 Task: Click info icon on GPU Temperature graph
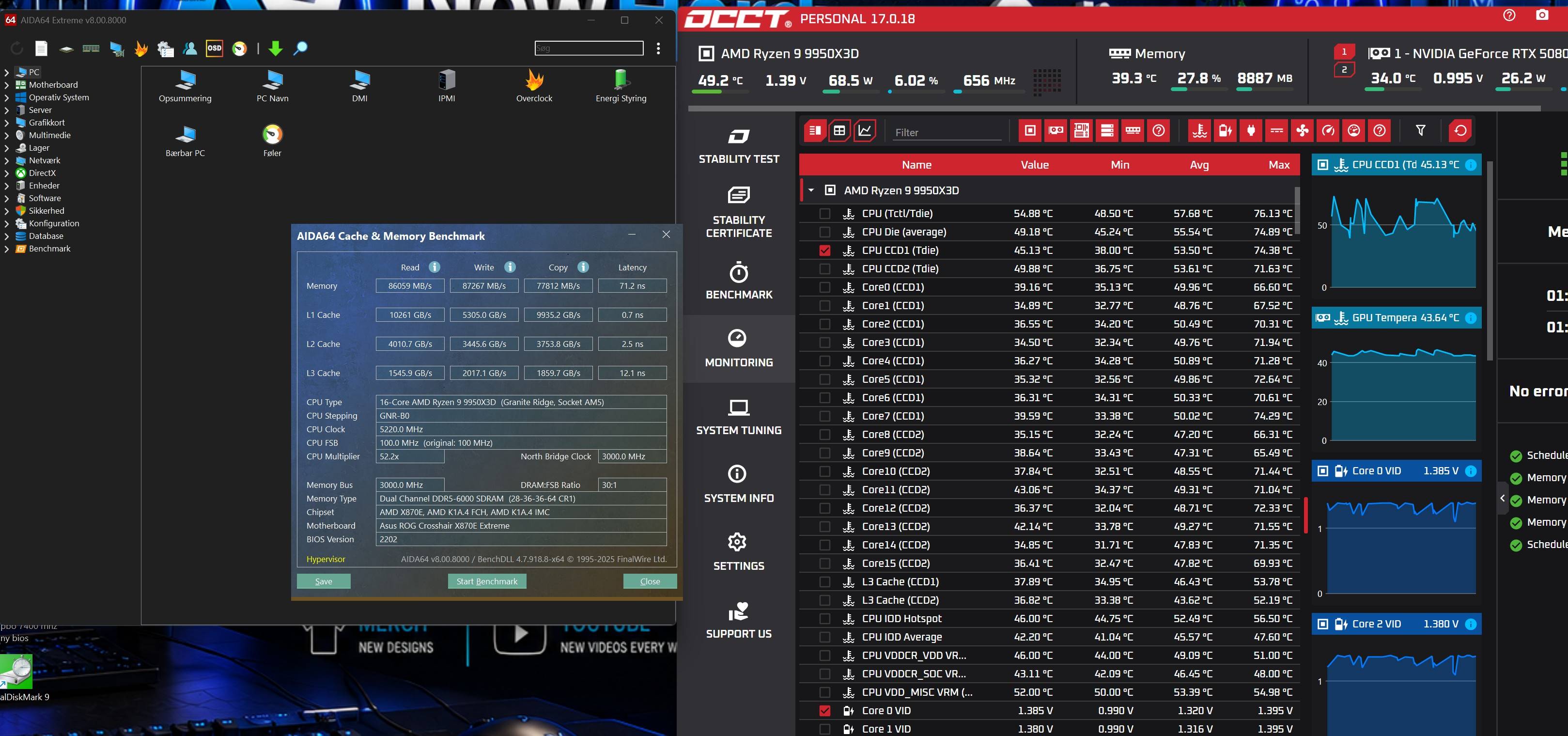click(1471, 318)
